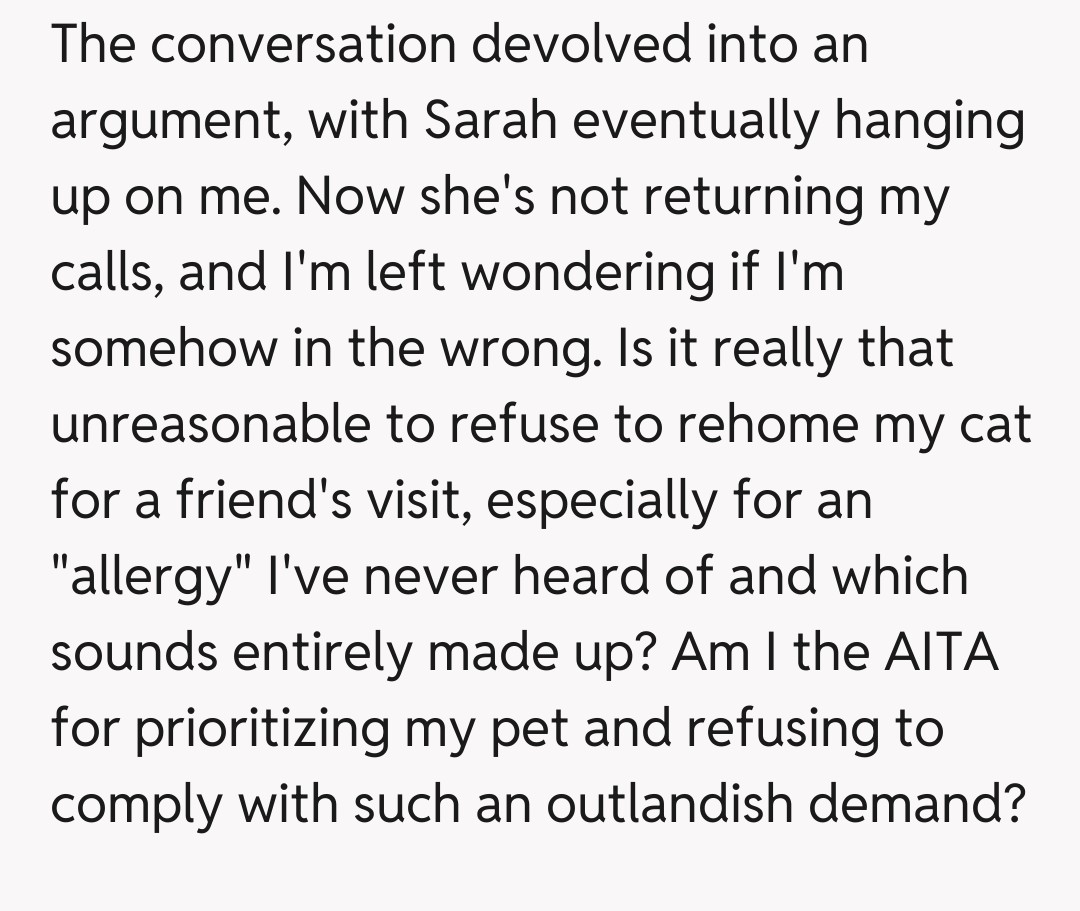The image size is (1080, 911).
Task: Click the word "AITA"
Action: (x=943, y=653)
